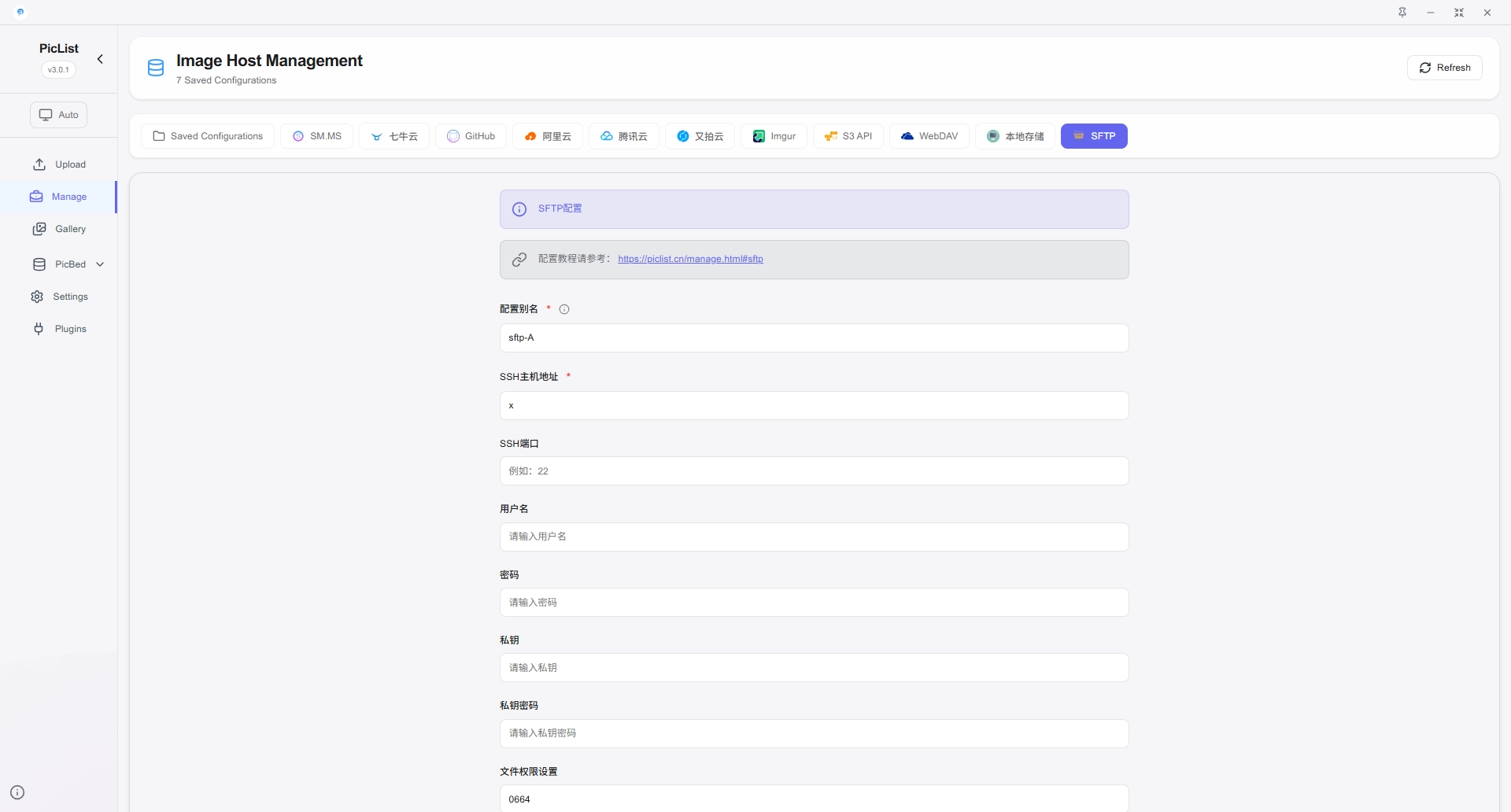Click the 'SFTP配置' banner text
The height and width of the screenshot is (812, 1511).
tap(560, 209)
